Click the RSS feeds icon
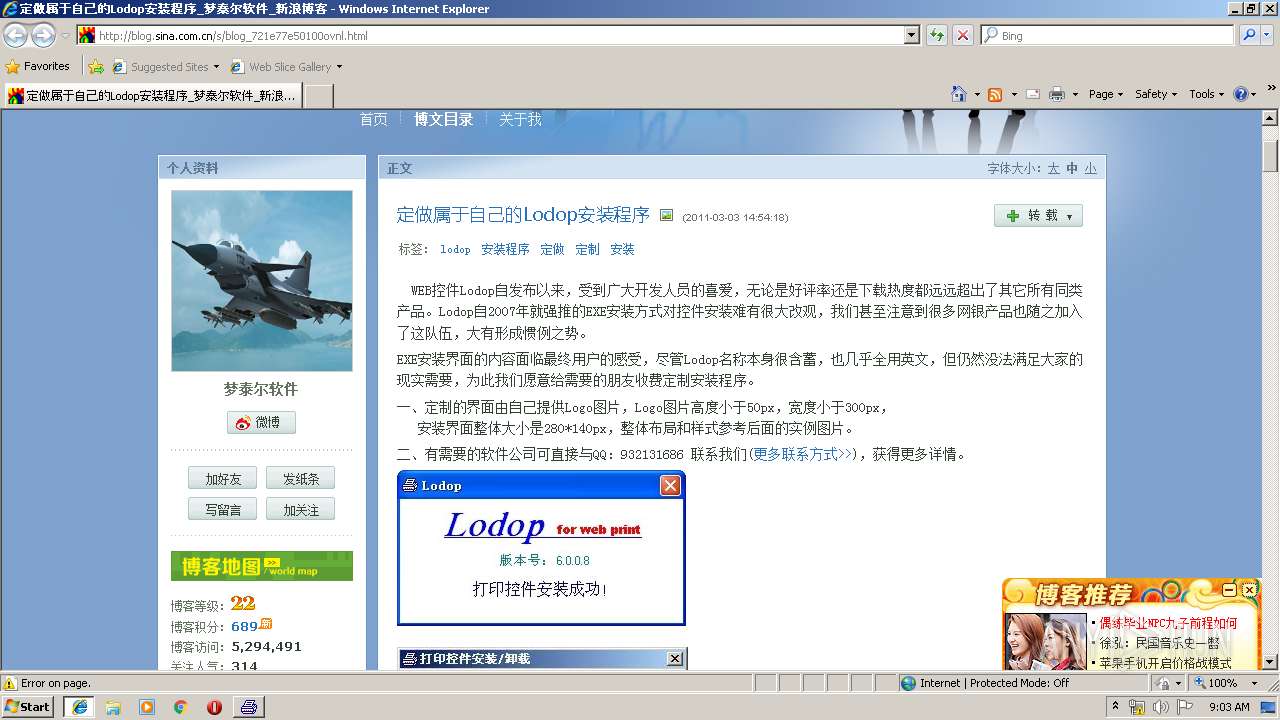This screenshot has width=1280, height=720. pos(995,94)
